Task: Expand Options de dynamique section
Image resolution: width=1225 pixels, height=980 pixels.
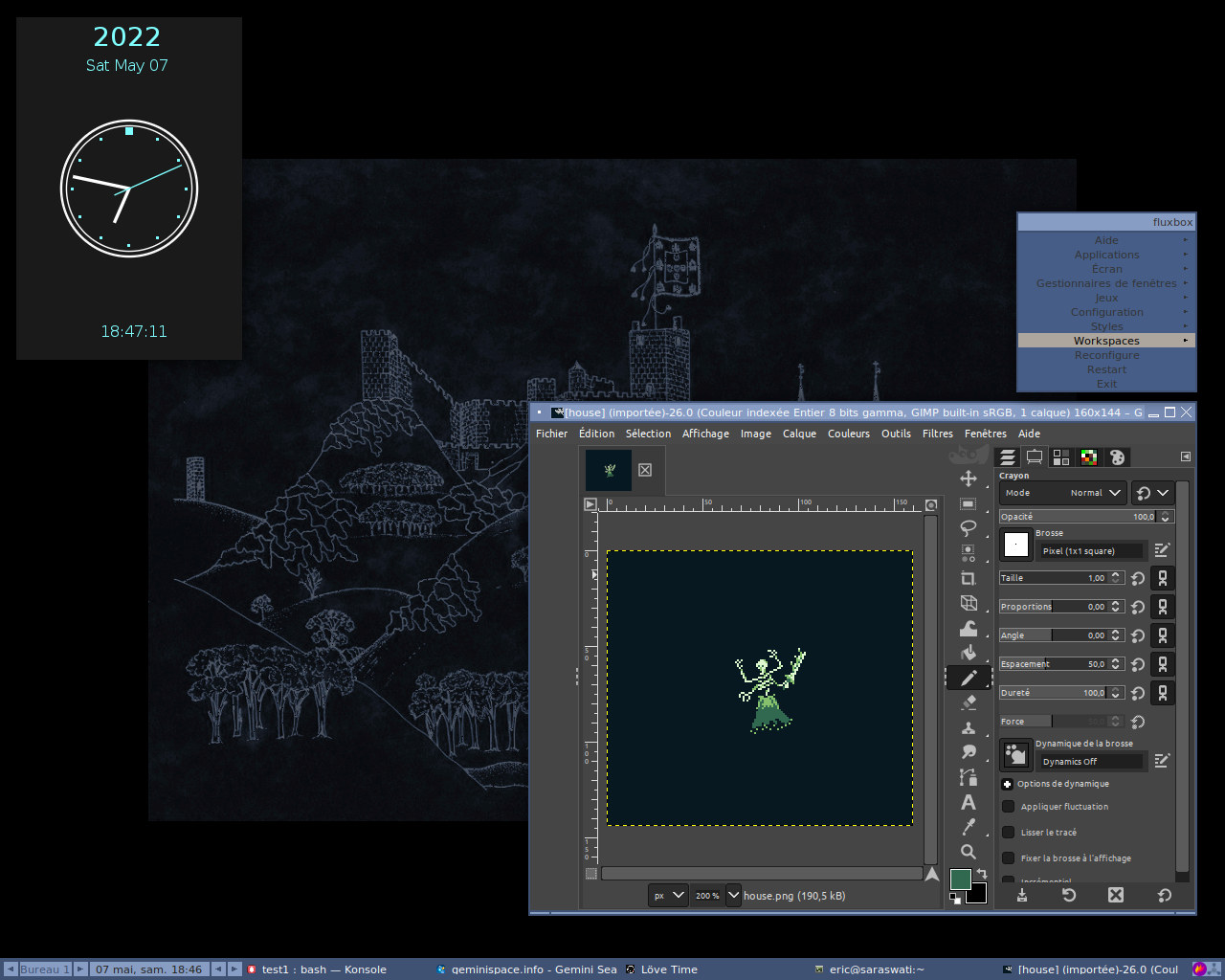Action: 1007,784
